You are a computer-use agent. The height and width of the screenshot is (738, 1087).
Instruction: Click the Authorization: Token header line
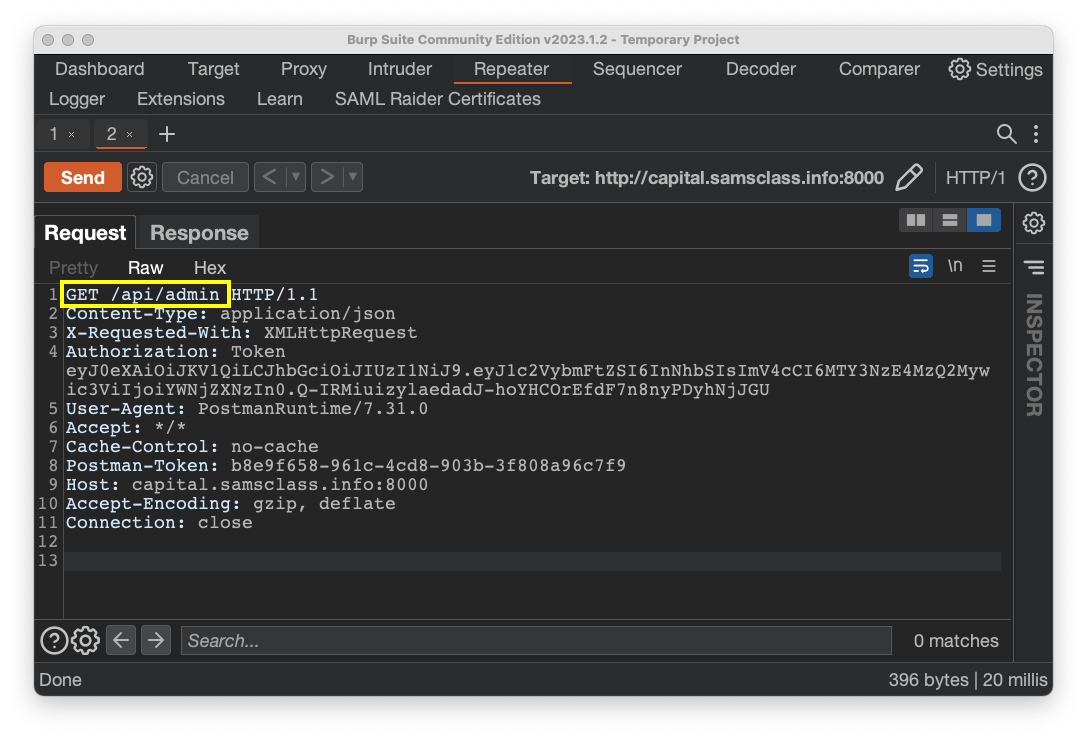pos(175,352)
